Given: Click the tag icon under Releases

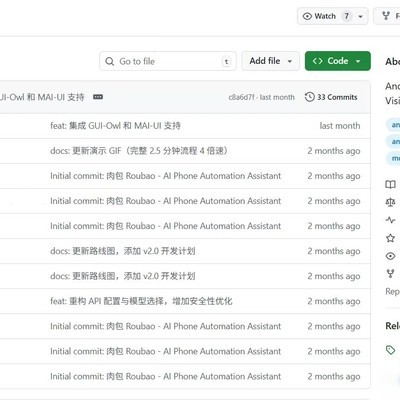Looking at the screenshot, I should tap(390, 350).
